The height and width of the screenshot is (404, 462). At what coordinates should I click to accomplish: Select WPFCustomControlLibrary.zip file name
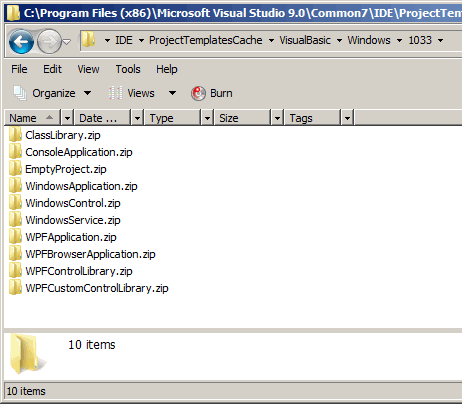pos(97,288)
